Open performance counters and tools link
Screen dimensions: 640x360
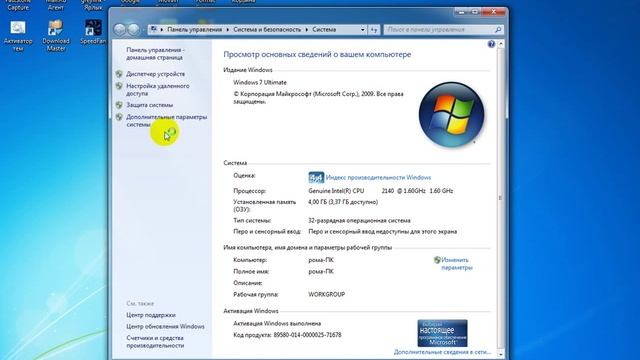(155, 342)
